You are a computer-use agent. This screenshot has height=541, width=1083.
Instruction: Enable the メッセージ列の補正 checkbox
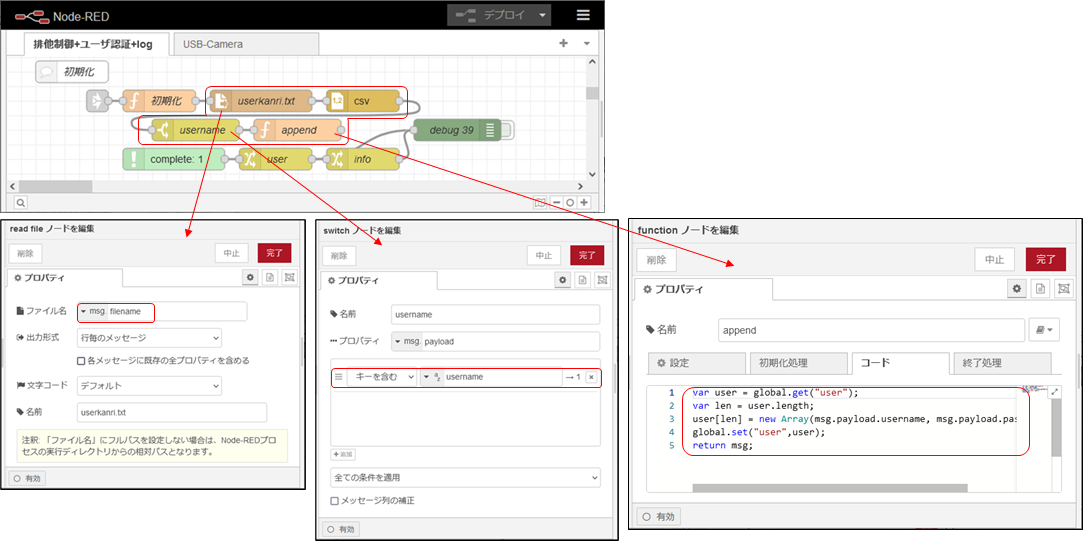pyautogui.click(x=335, y=500)
